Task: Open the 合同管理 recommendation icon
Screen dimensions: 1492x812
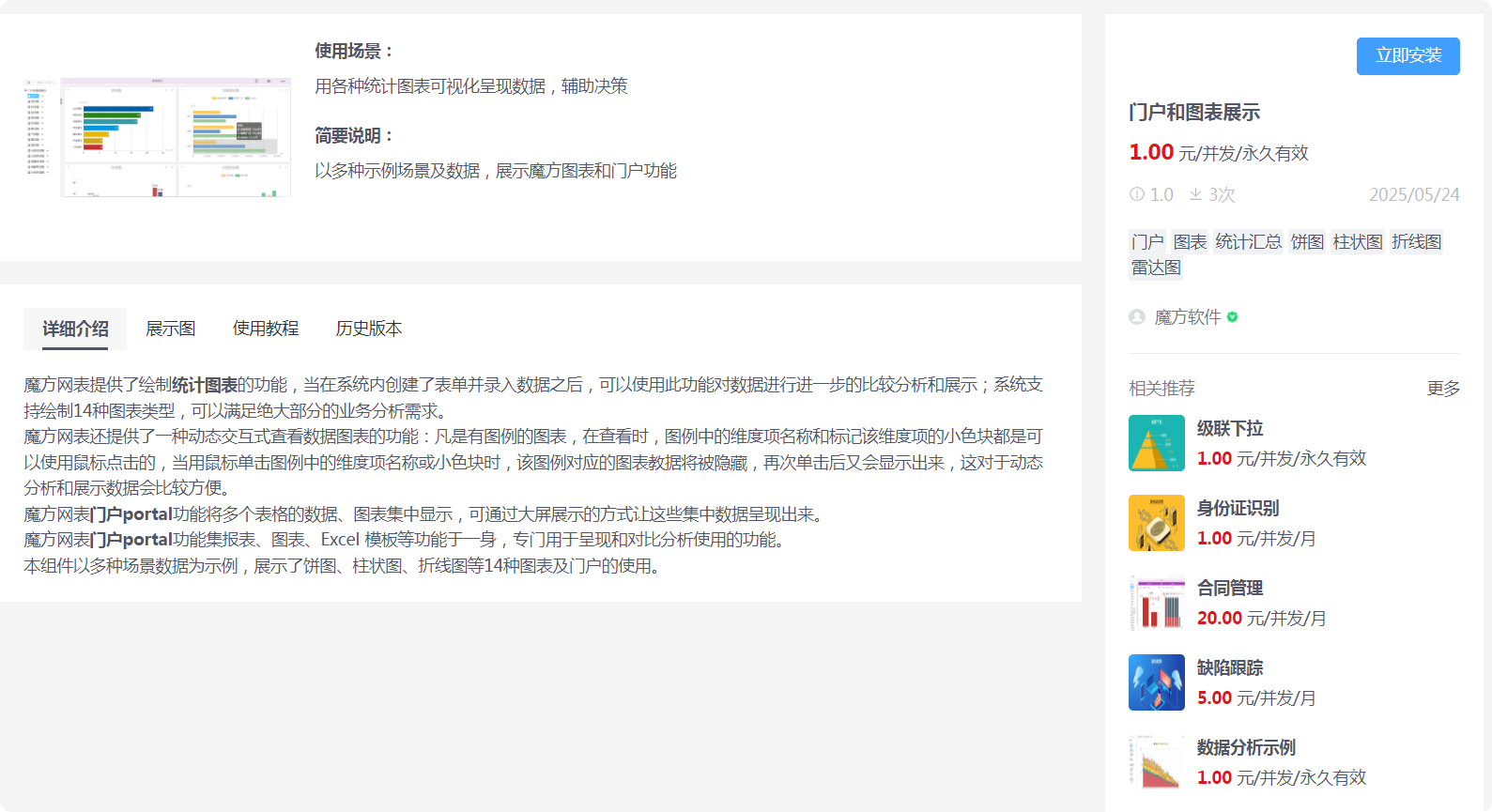Action: [1157, 603]
